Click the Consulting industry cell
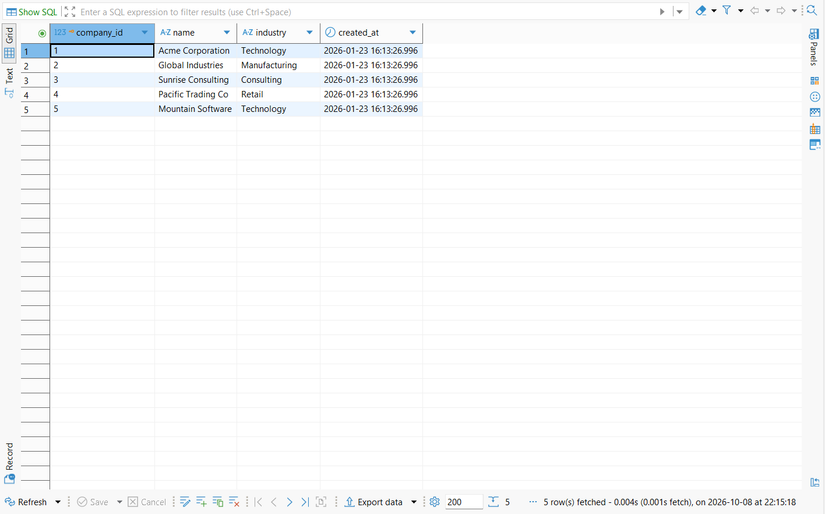Viewport: 825px width, 514px height. point(278,80)
